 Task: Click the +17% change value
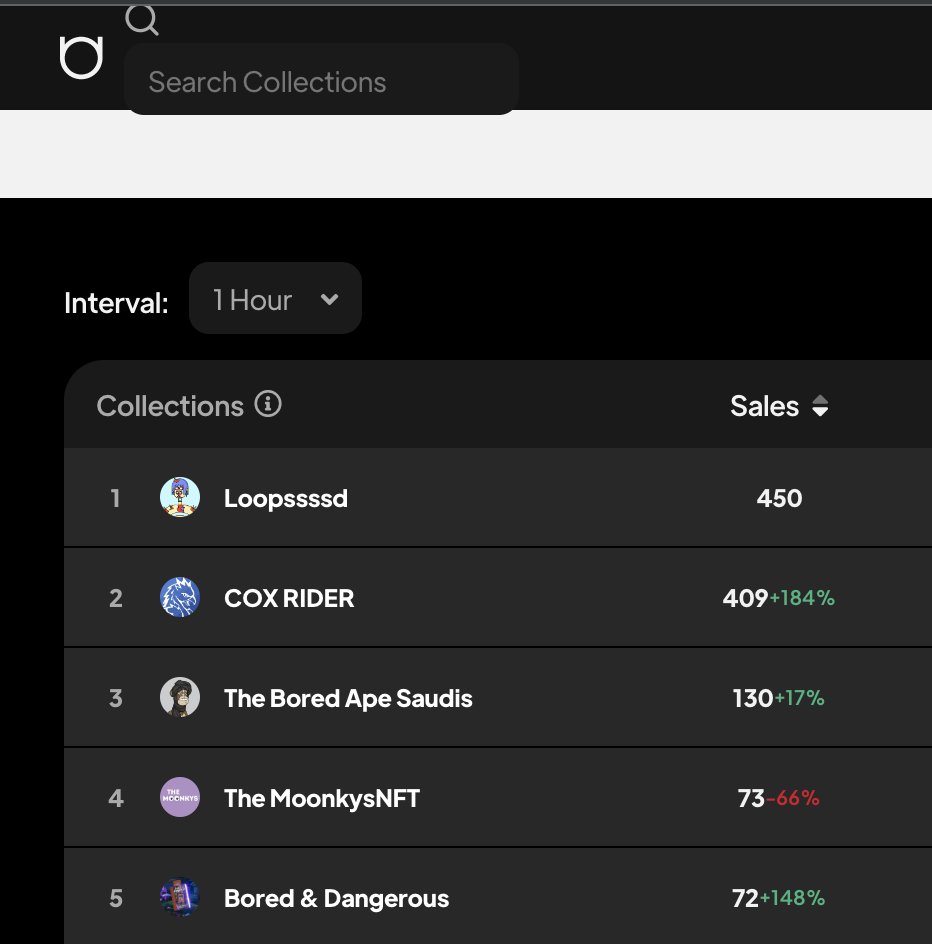point(800,698)
